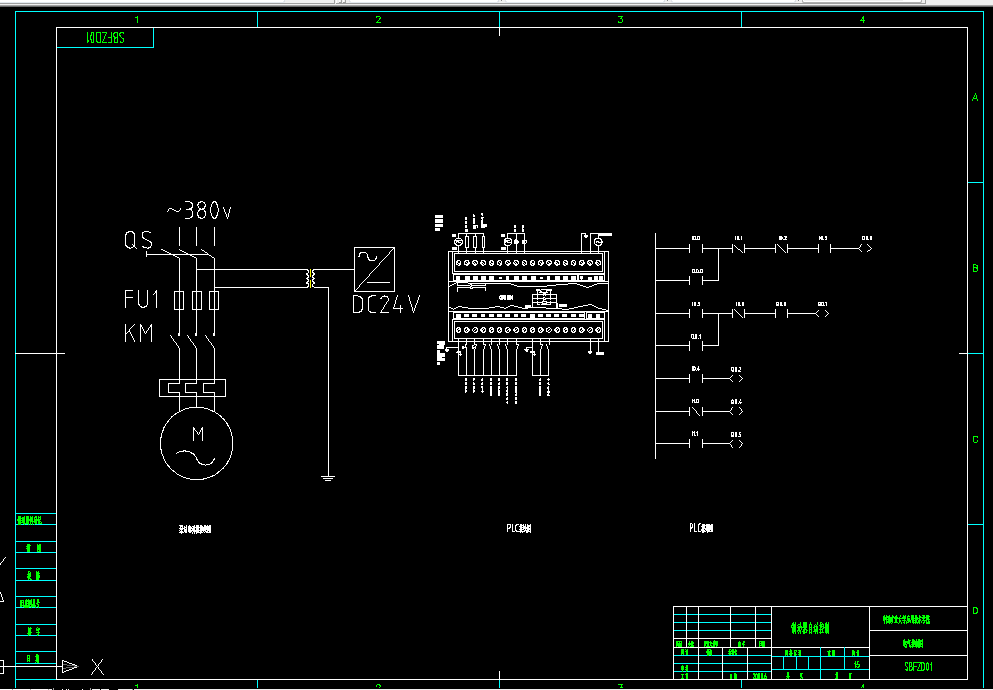
Task: Click the QS isolator switch label
Action: [x=138, y=241]
